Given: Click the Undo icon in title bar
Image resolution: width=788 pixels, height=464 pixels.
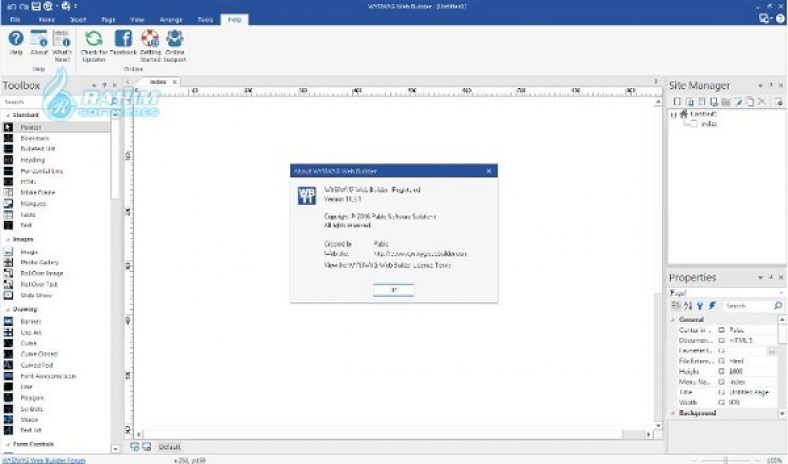Looking at the screenshot, I should [x=11, y=6].
